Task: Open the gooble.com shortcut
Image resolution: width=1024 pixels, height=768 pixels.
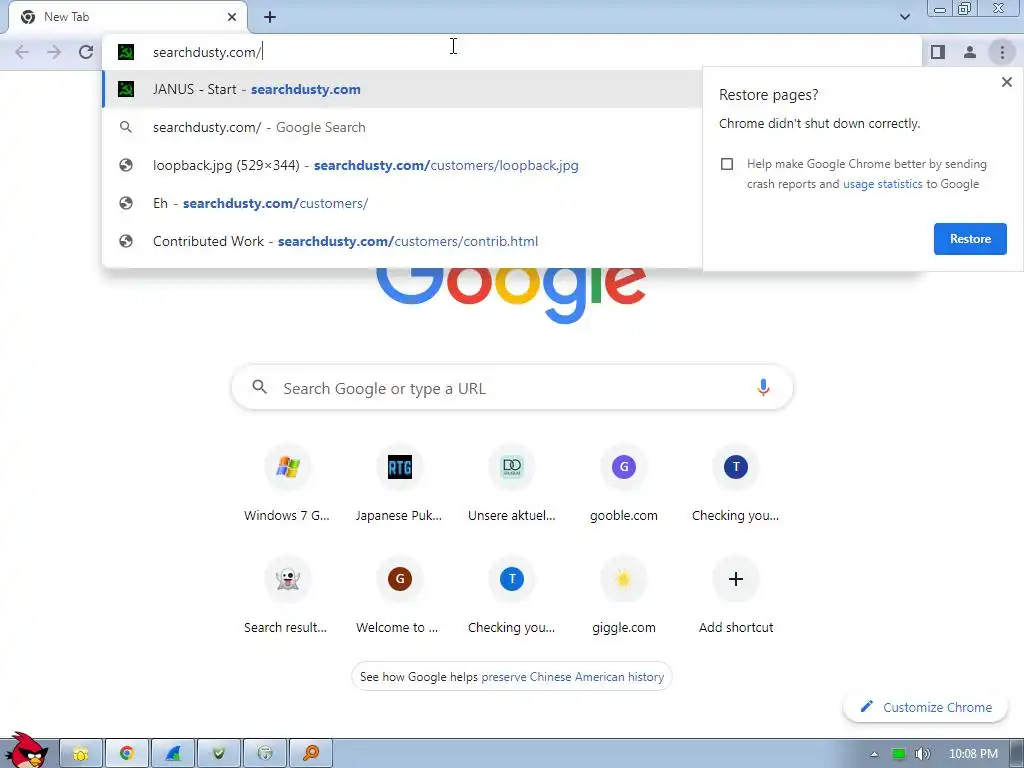Action: pyautogui.click(x=624, y=484)
